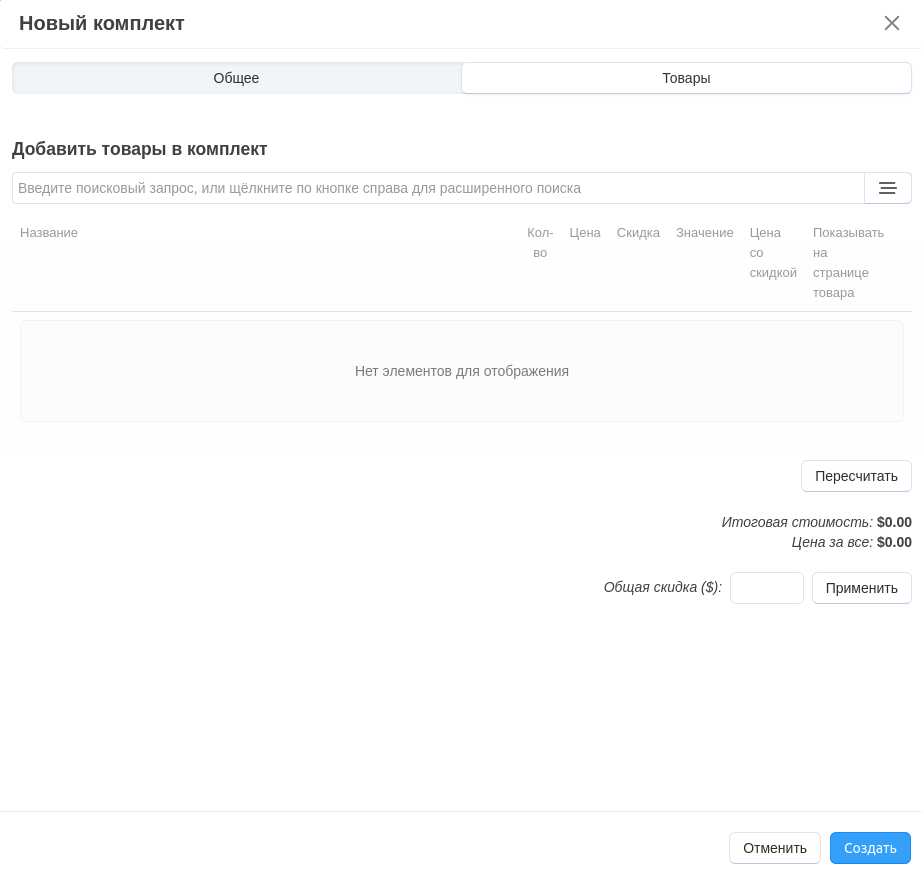Select the Товары tab
The height and width of the screenshot is (880, 922).
[x=686, y=78]
